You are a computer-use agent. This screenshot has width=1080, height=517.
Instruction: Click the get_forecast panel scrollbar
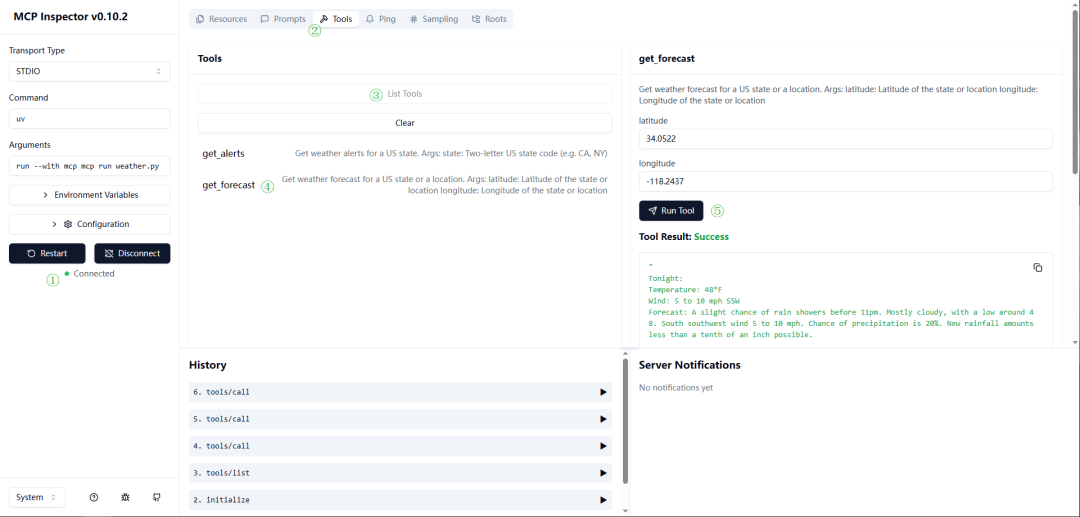pos(1075,93)
